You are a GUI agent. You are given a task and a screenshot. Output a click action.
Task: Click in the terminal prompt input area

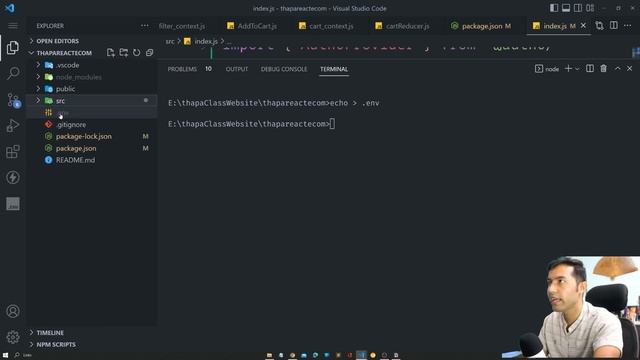coord(332,124)
